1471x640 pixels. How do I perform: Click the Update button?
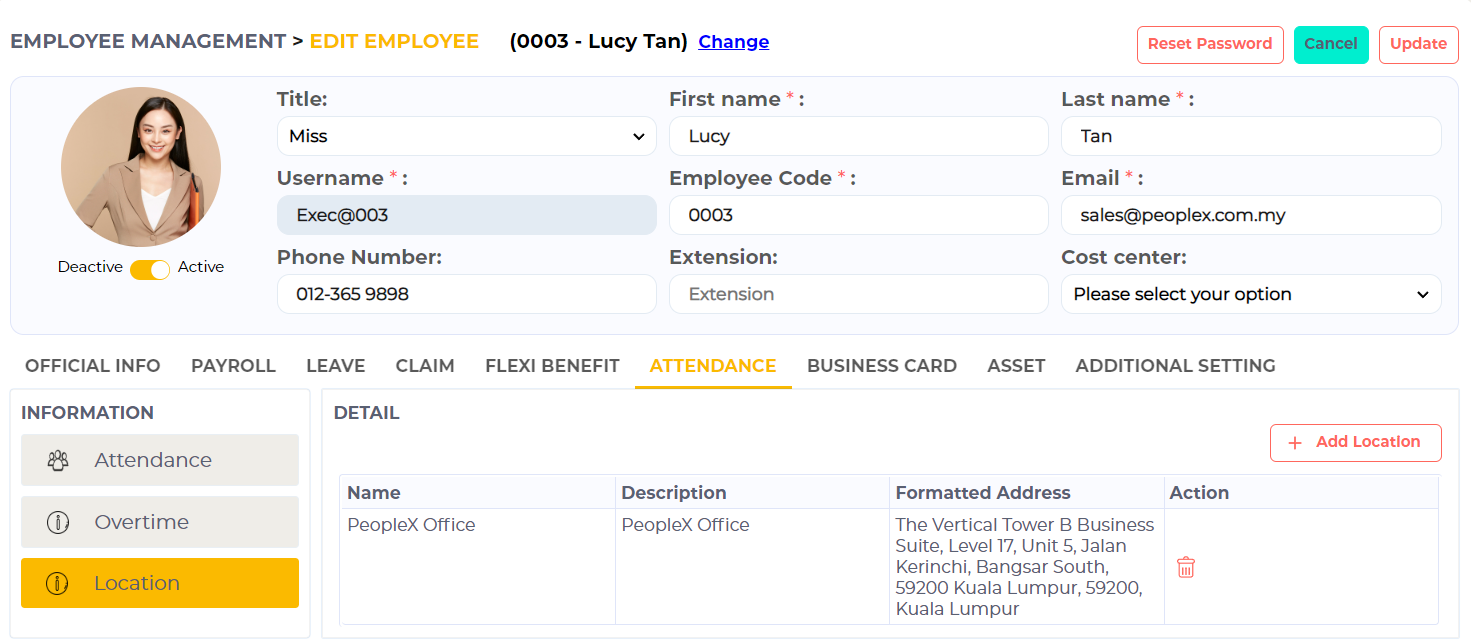point(1418,44)
